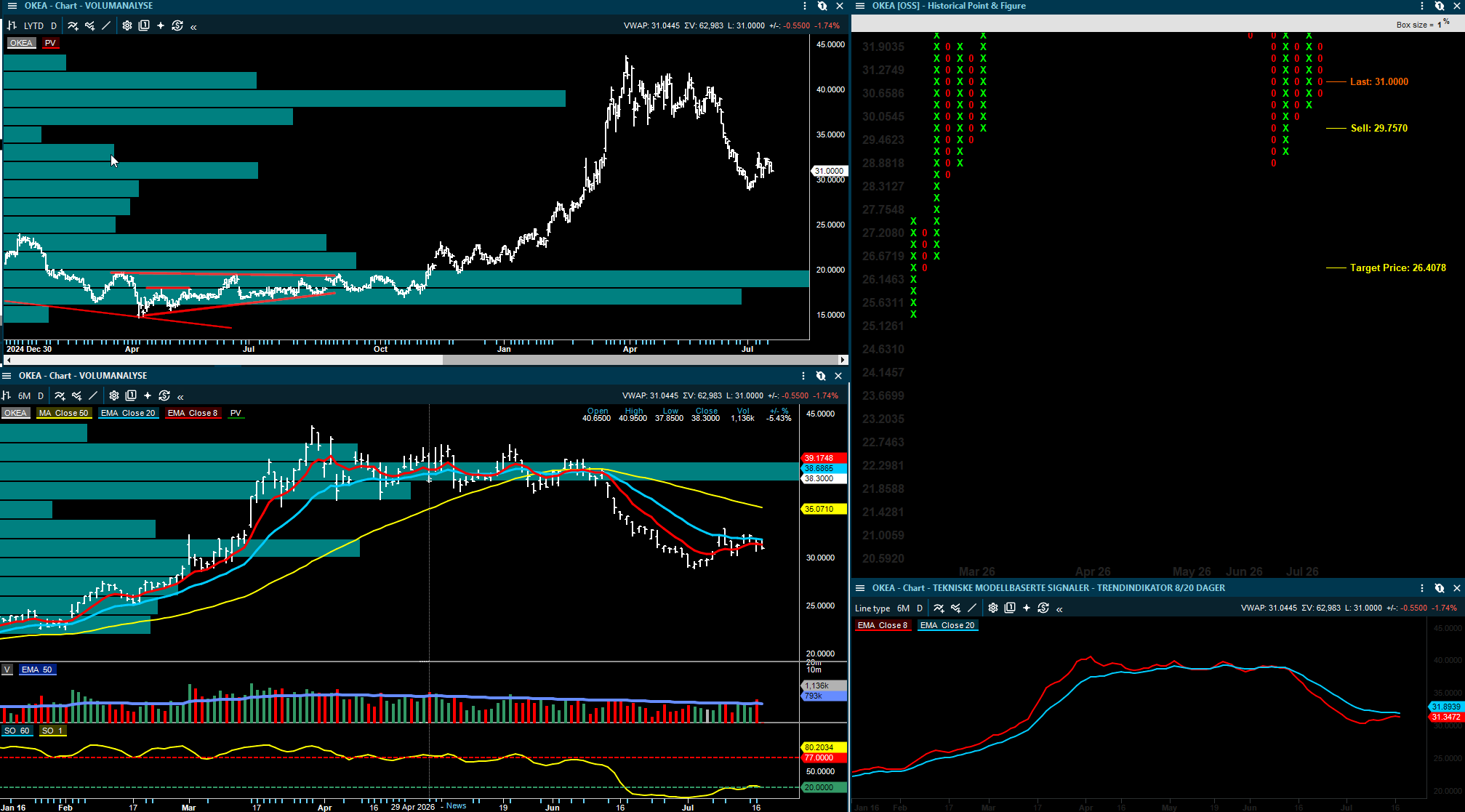Toggle the green PV legend in 6M chart
Viewport: 1465px width, 812px height.
(x=236, y=413)
